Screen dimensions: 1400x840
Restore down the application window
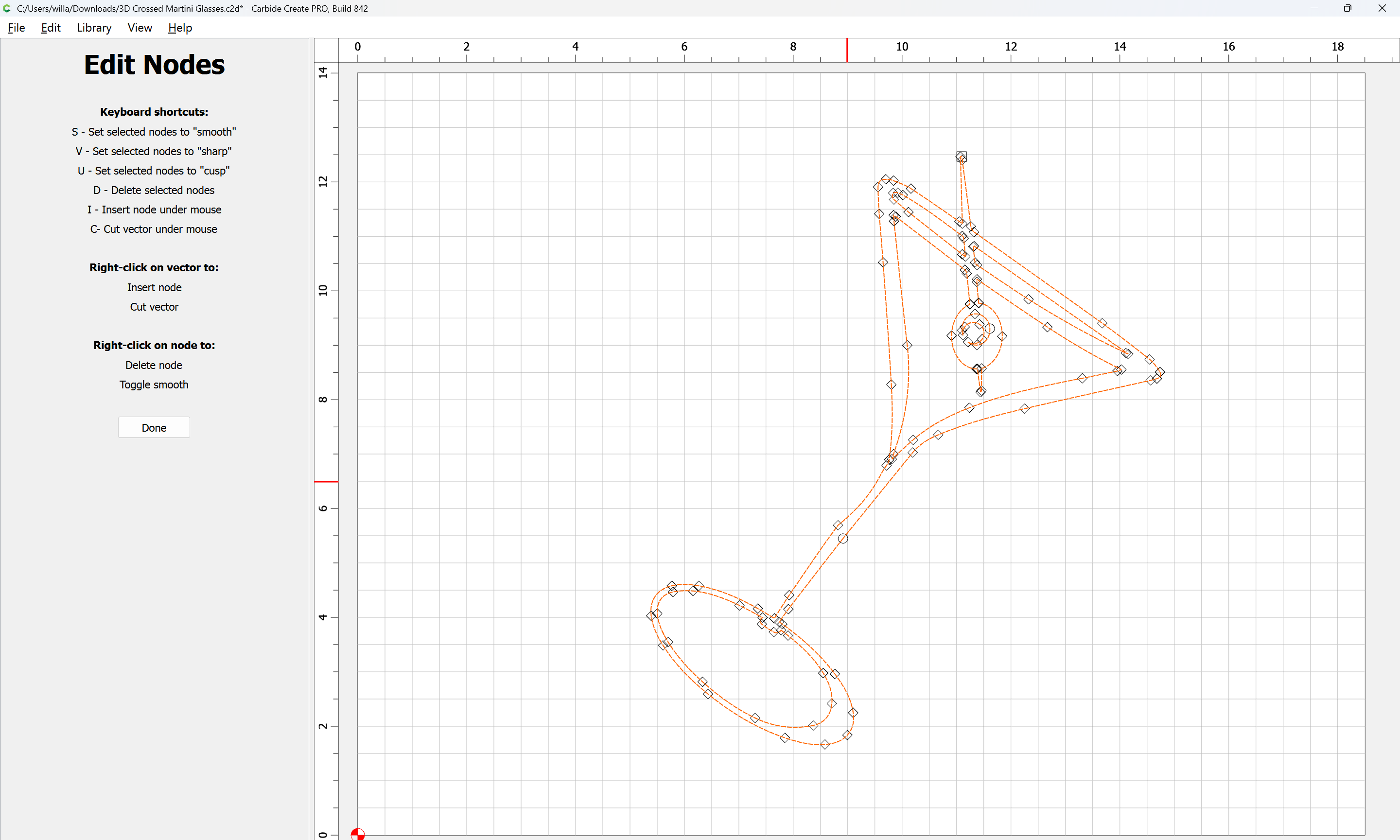point(1347,8)
